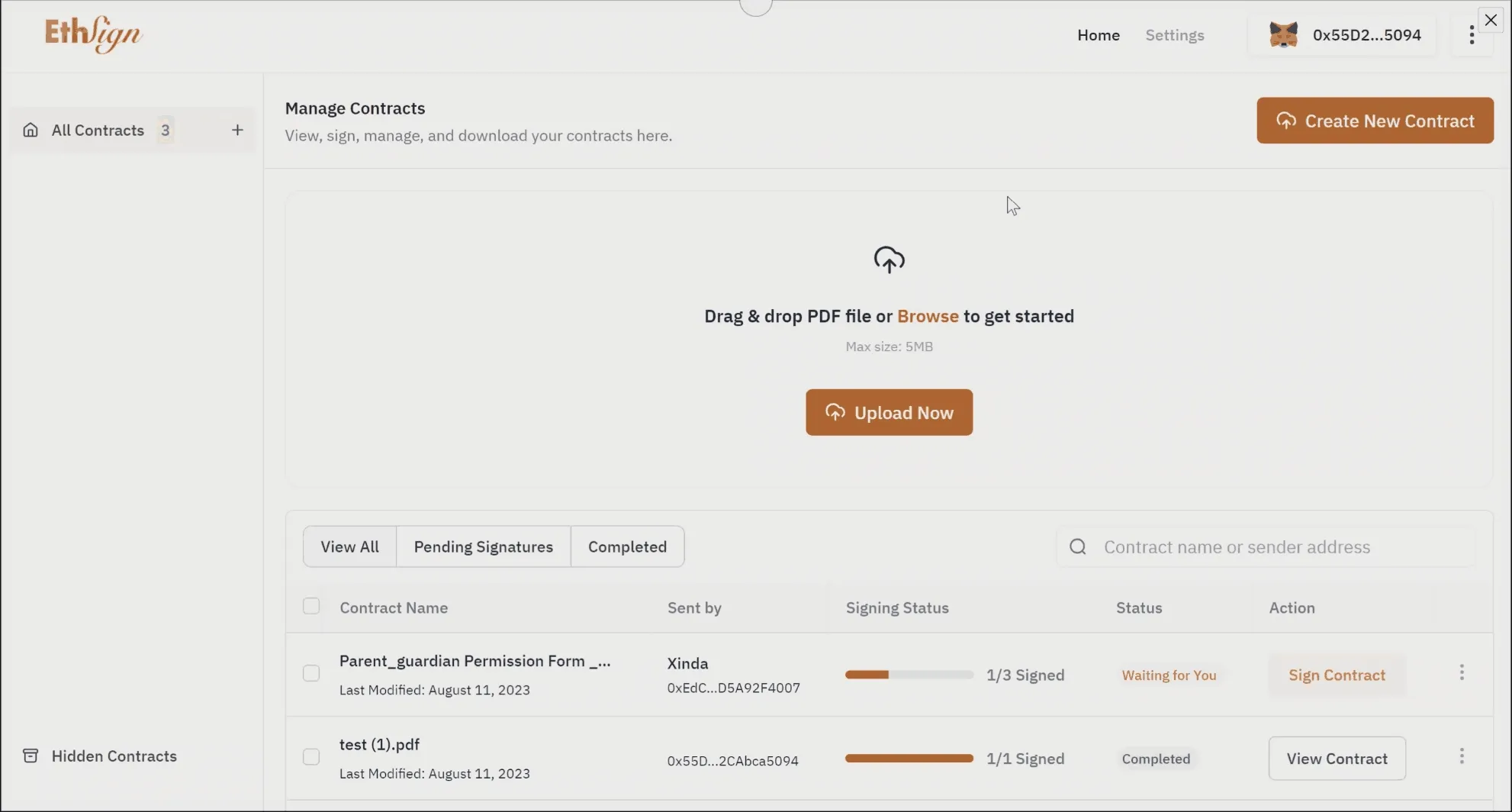
Task: Open Hidden Contracts in the sidebar
Action: tap(114, 756)
